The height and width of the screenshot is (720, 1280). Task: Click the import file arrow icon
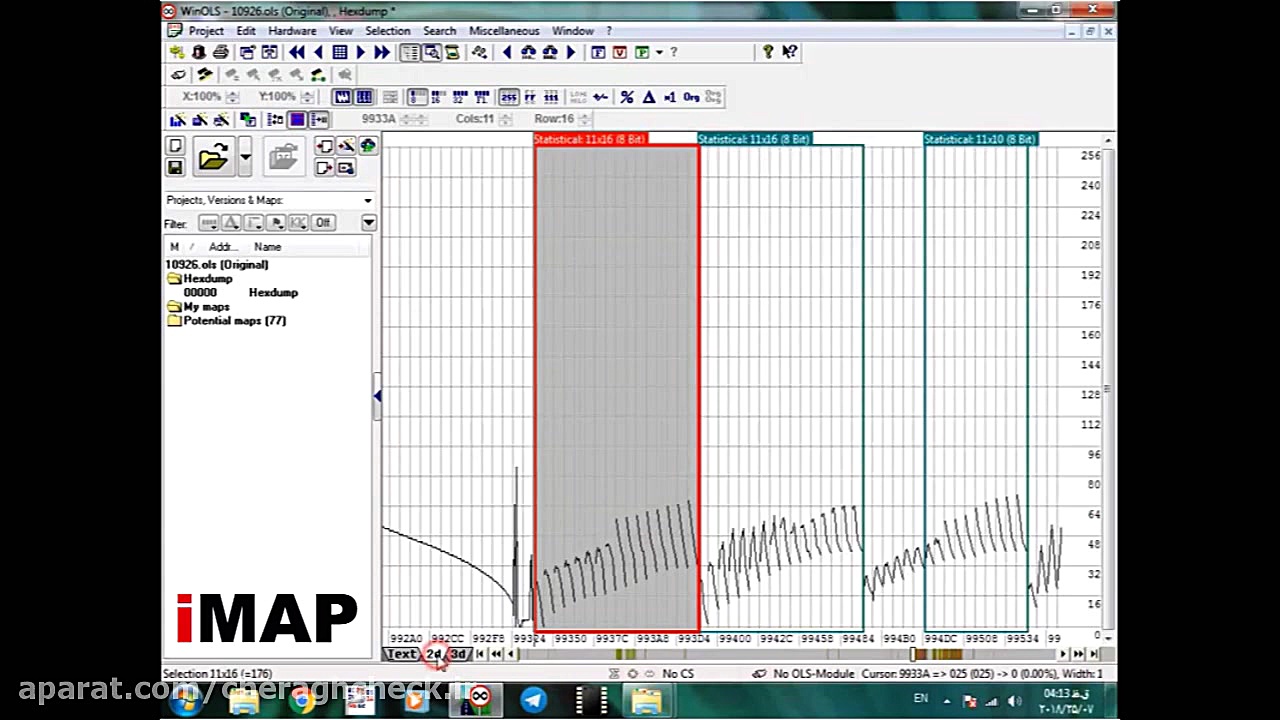click(324, 146)
